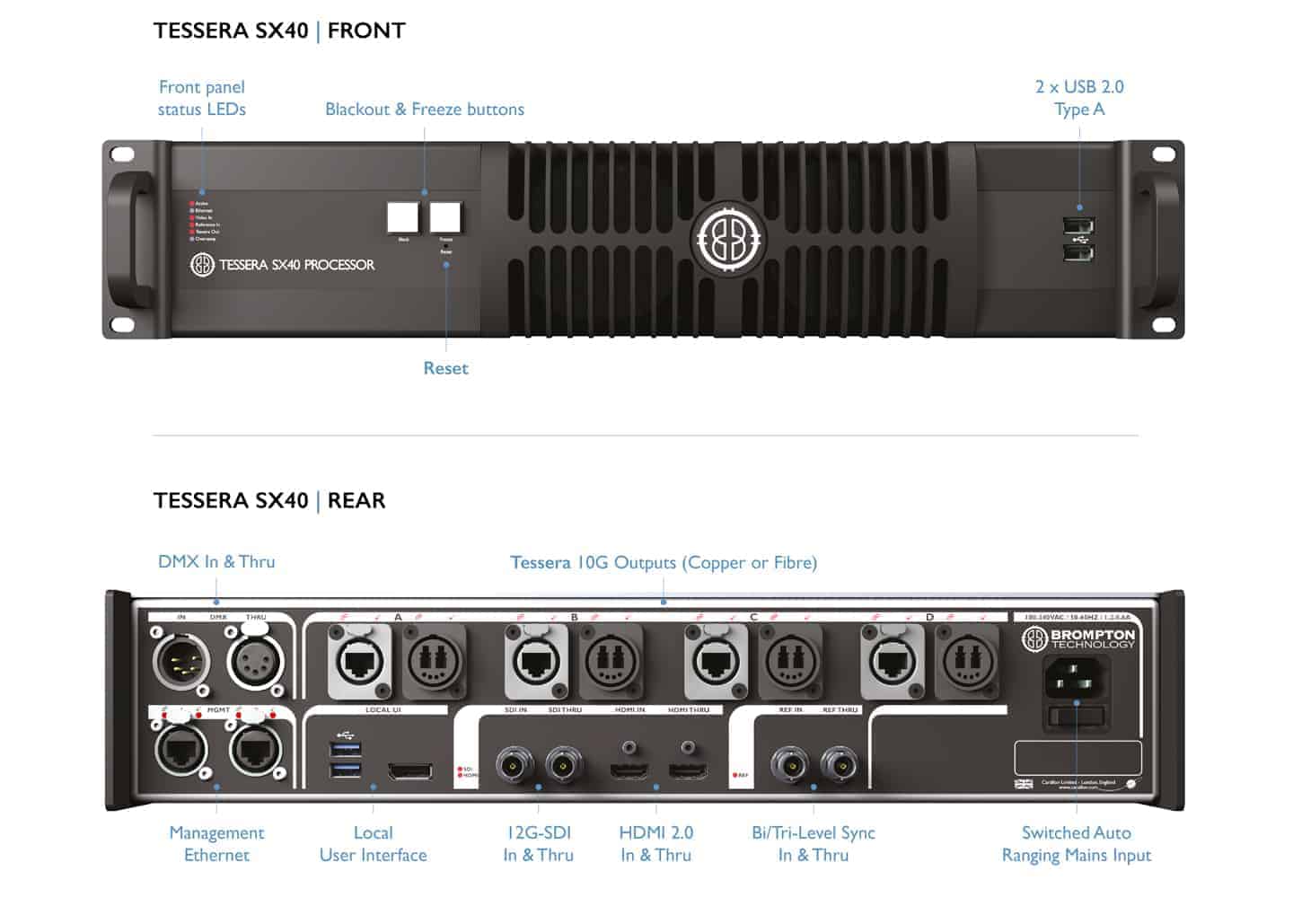Click the "HDMI 2.0 In & Thru" label
The width and height of the screenshot is (1293, 924).
(656, 844)
